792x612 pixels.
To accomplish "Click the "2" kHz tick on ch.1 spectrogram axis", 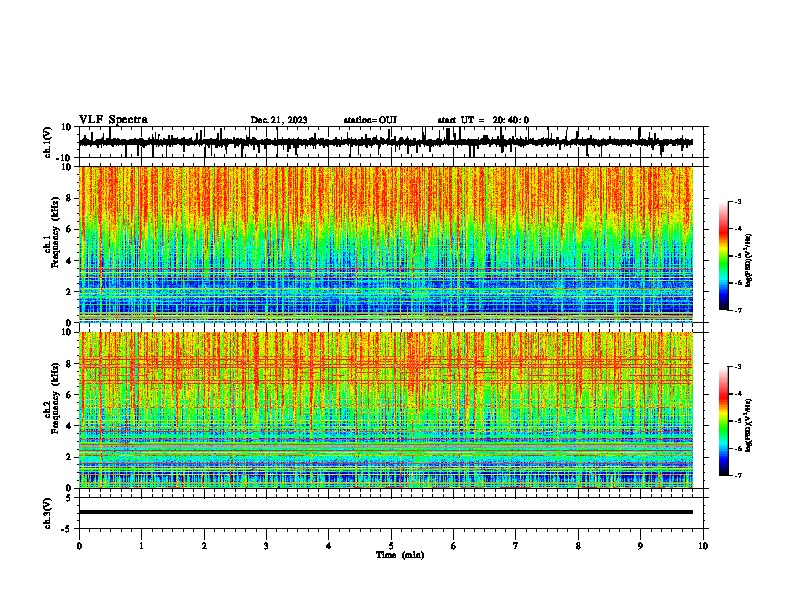I will coord(70,291).
